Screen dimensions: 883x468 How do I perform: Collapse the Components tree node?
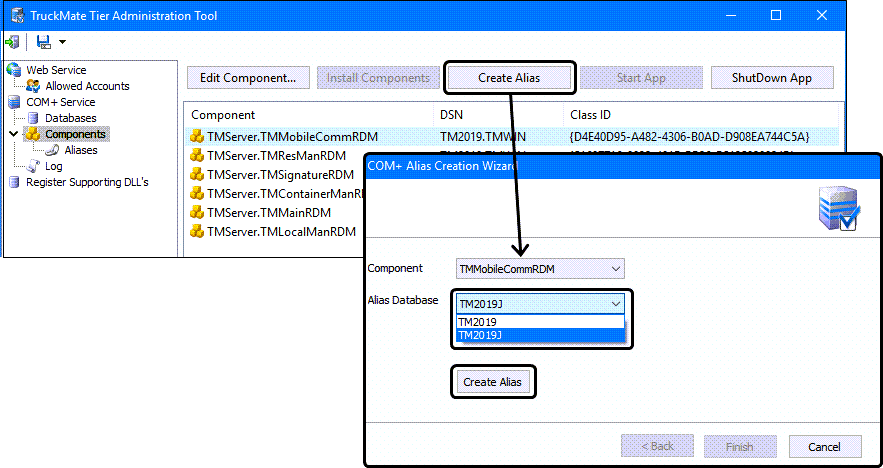(13, 134)
